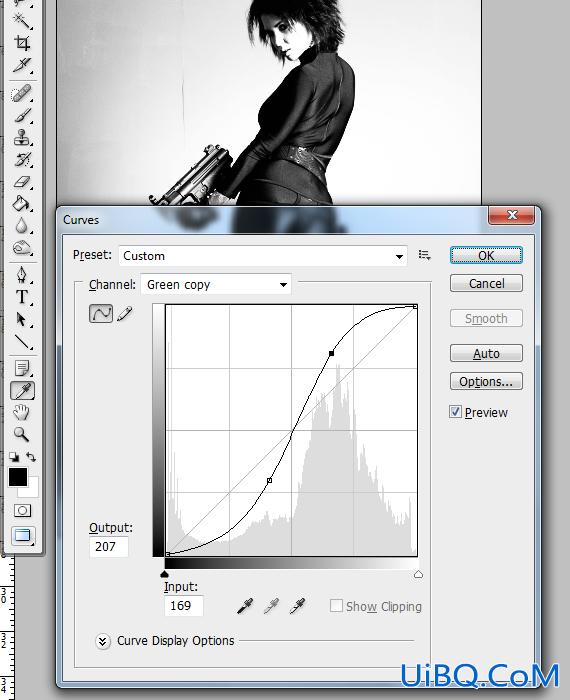Pick the black point eyedropper

[x=245, y=606]
